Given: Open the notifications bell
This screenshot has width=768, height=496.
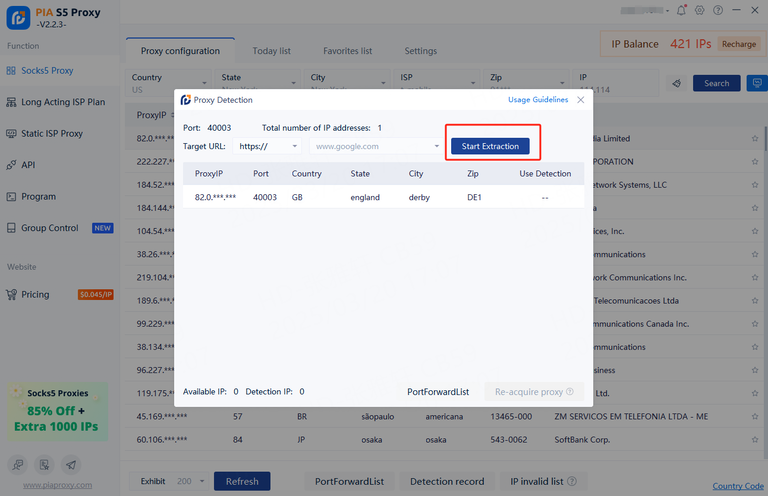Looking at the screenshot, I should 681,11.
